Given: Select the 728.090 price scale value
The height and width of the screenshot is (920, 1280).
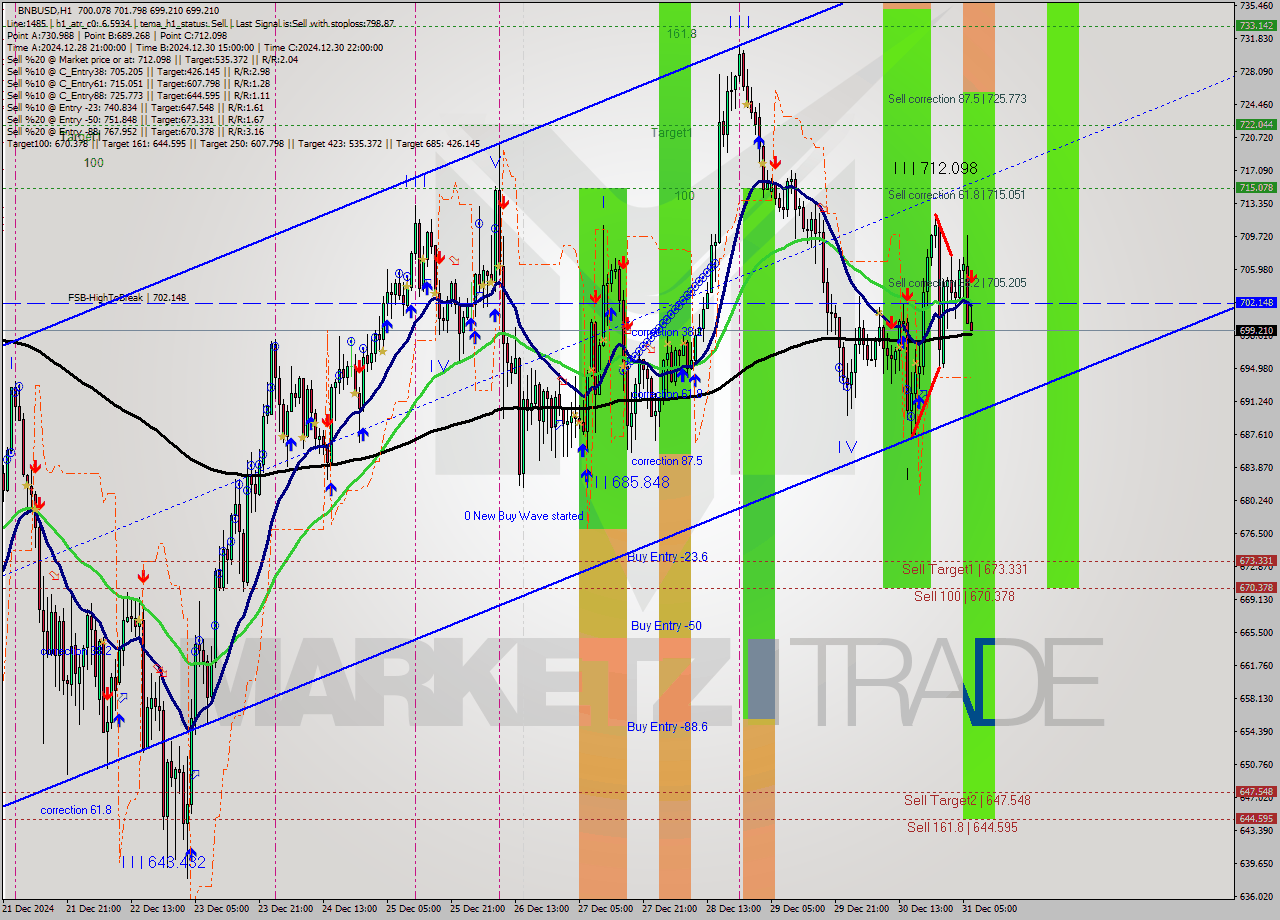Looking at the screenshot, I should (1256, 72).
